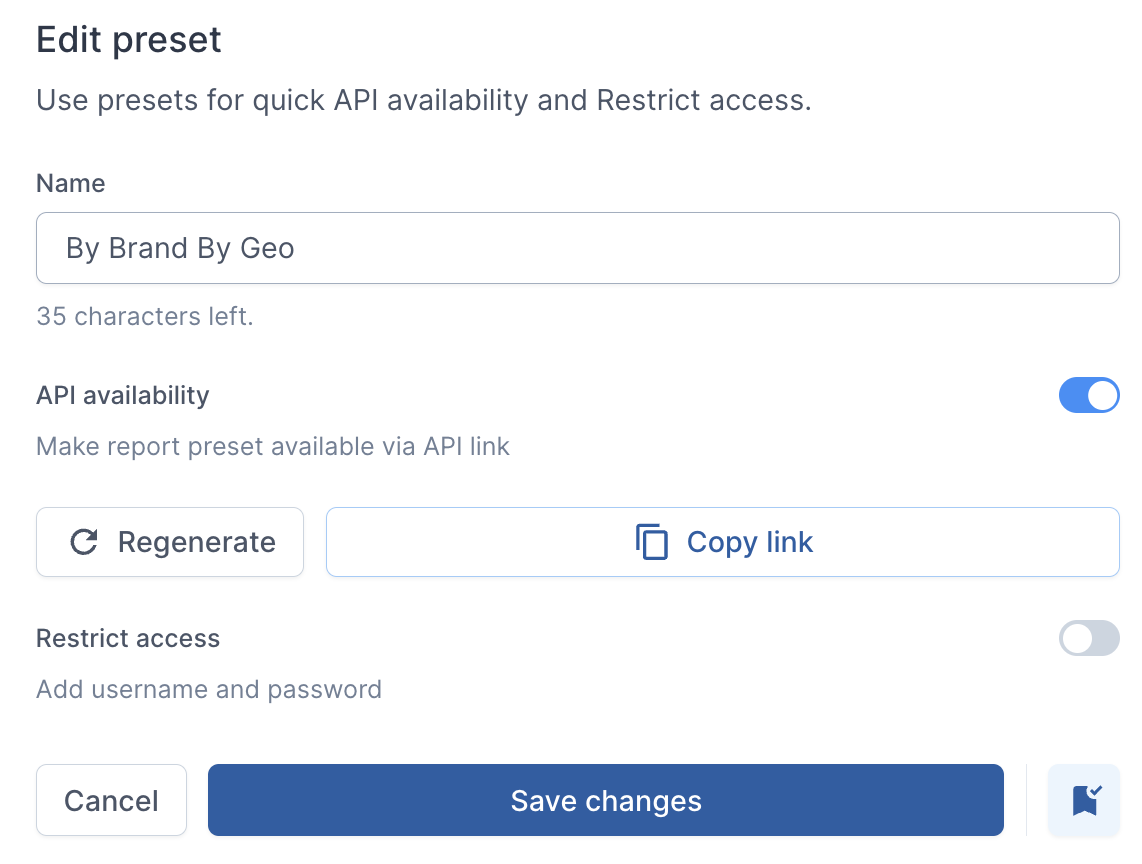Click the 'API availability' label

click(123, 395)
